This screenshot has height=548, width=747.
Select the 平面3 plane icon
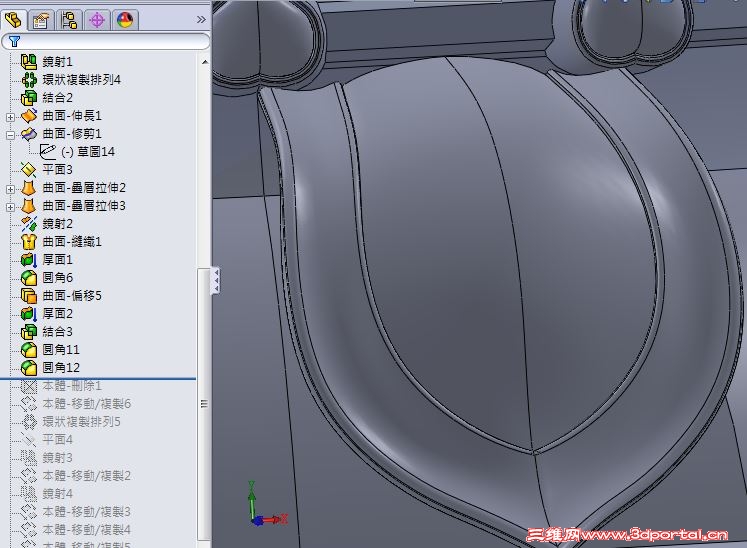click(x=29, y=170)
